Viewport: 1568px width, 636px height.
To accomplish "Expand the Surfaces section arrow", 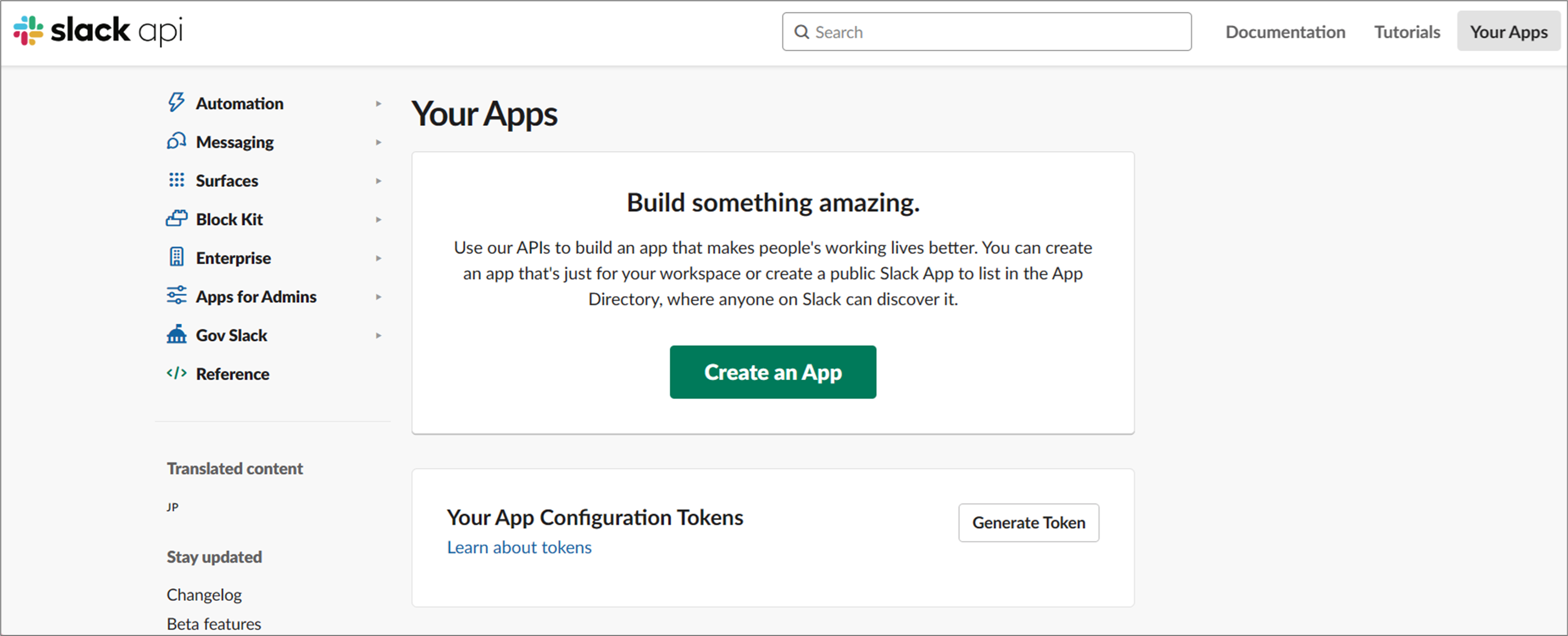I will tap(378, 181).
